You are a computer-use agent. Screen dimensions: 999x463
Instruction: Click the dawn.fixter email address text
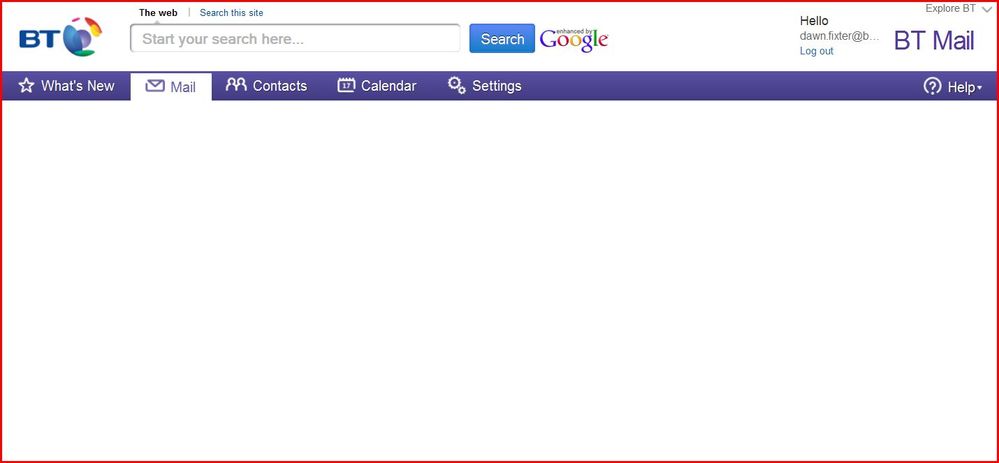point(839,36)
